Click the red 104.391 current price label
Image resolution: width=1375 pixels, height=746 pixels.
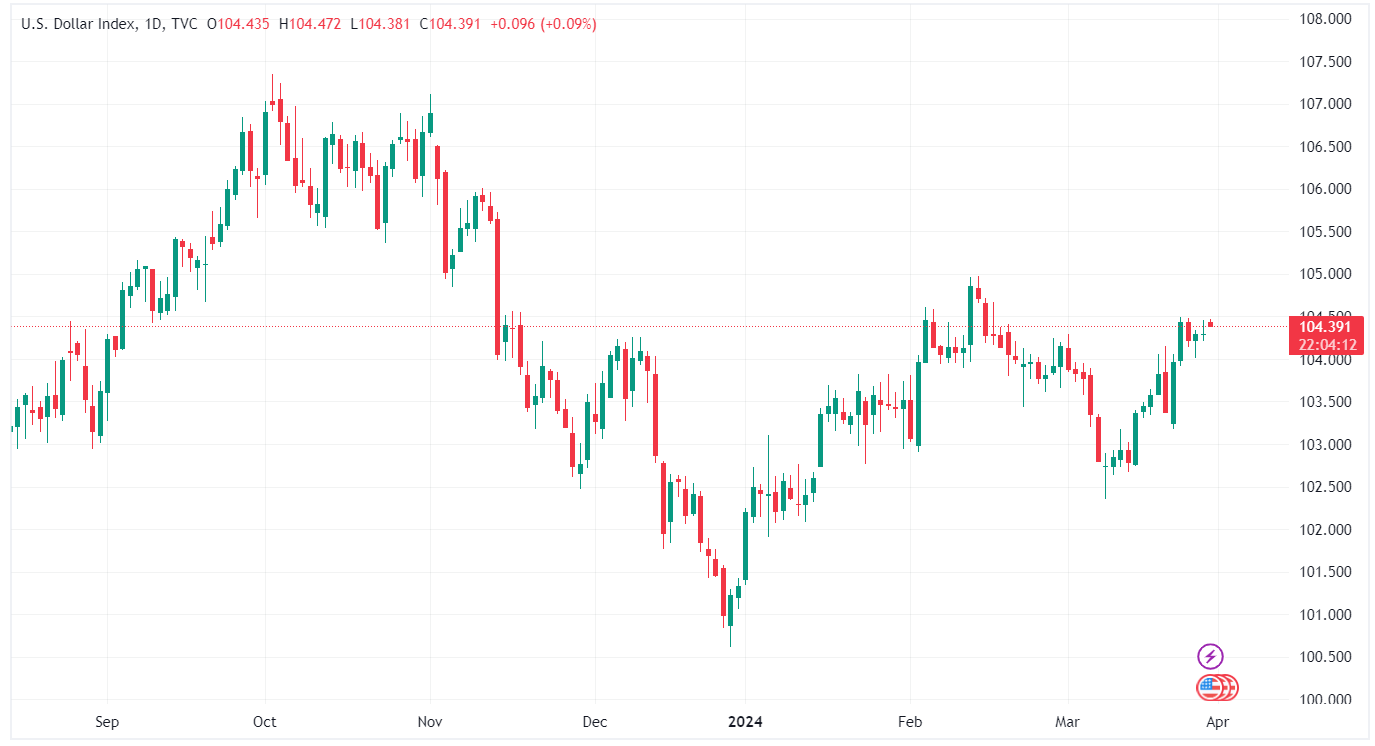click(1326, 326)
